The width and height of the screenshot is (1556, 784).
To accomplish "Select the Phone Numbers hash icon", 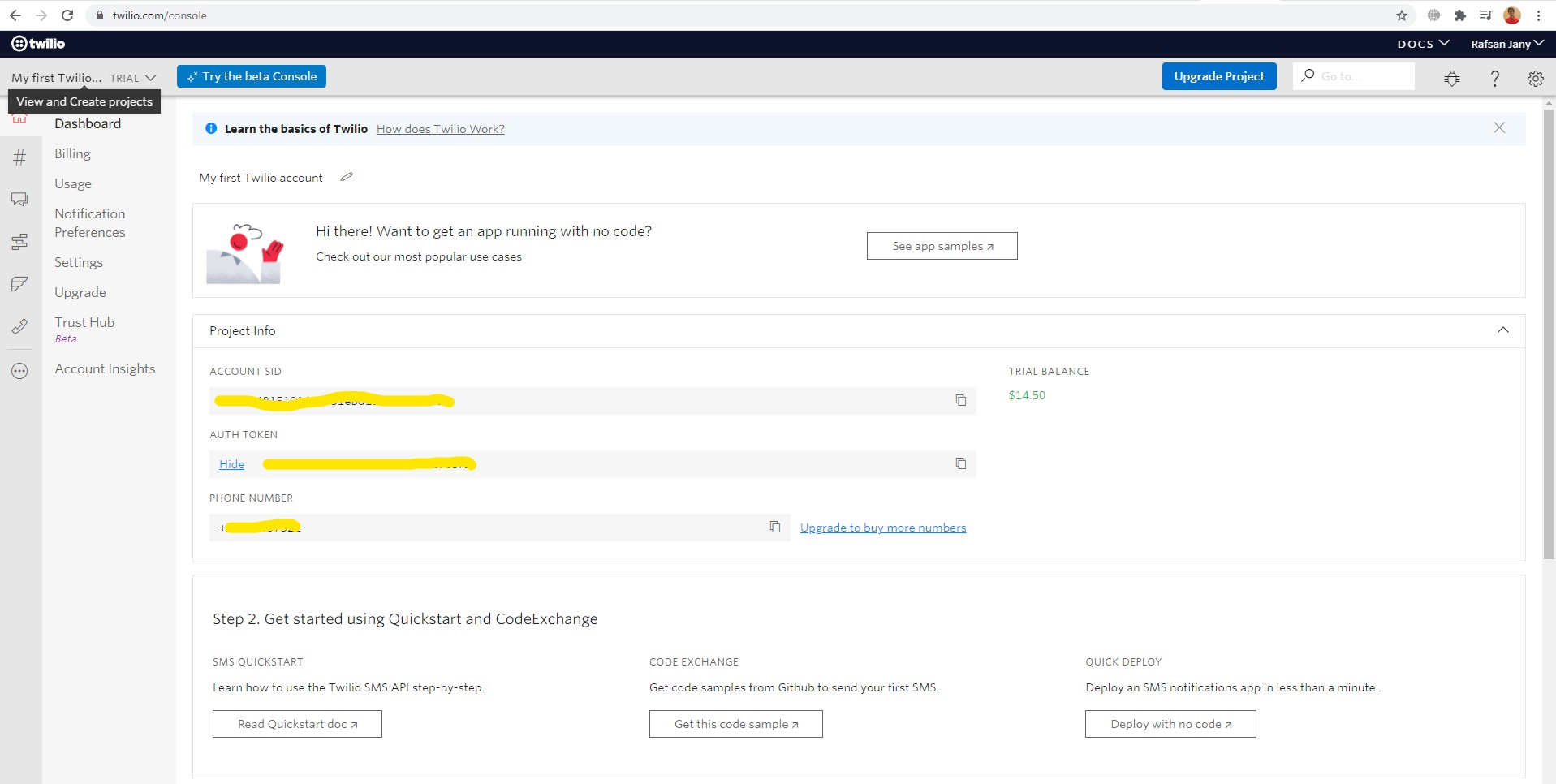I will [19, 158].
